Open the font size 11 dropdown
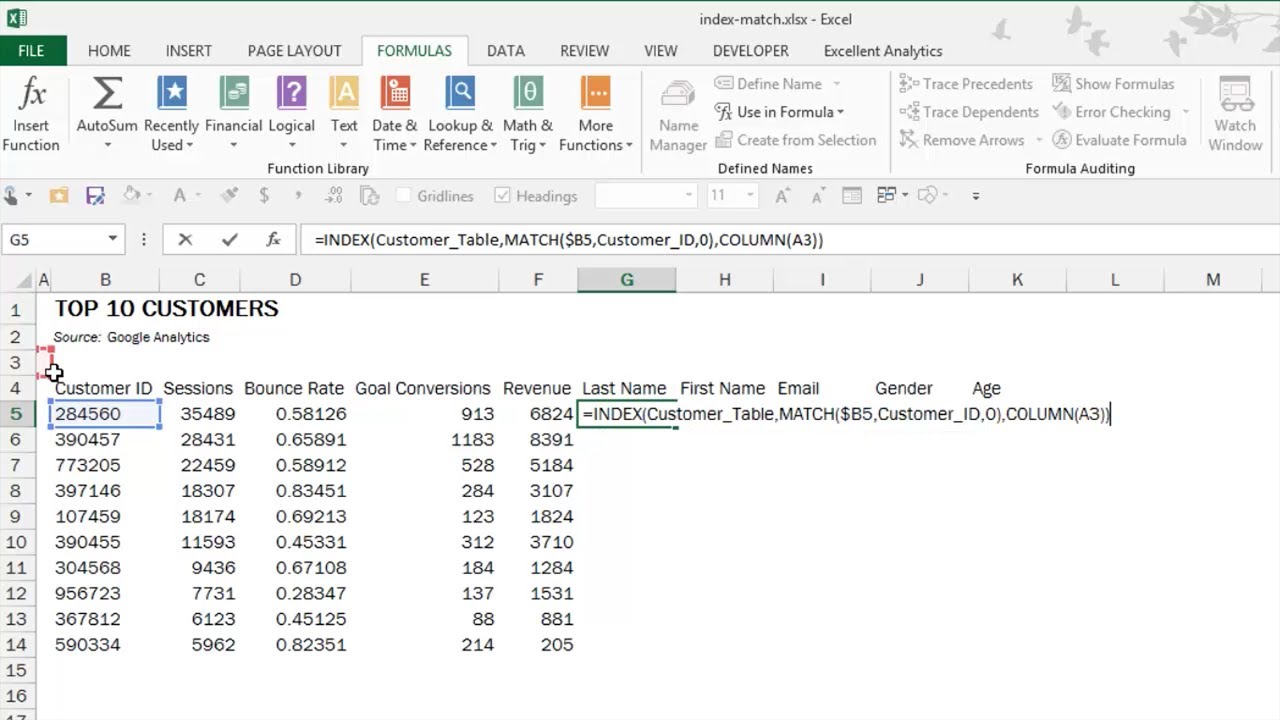The width and height of the screenshot is (1280, 720). coord(750,196)
